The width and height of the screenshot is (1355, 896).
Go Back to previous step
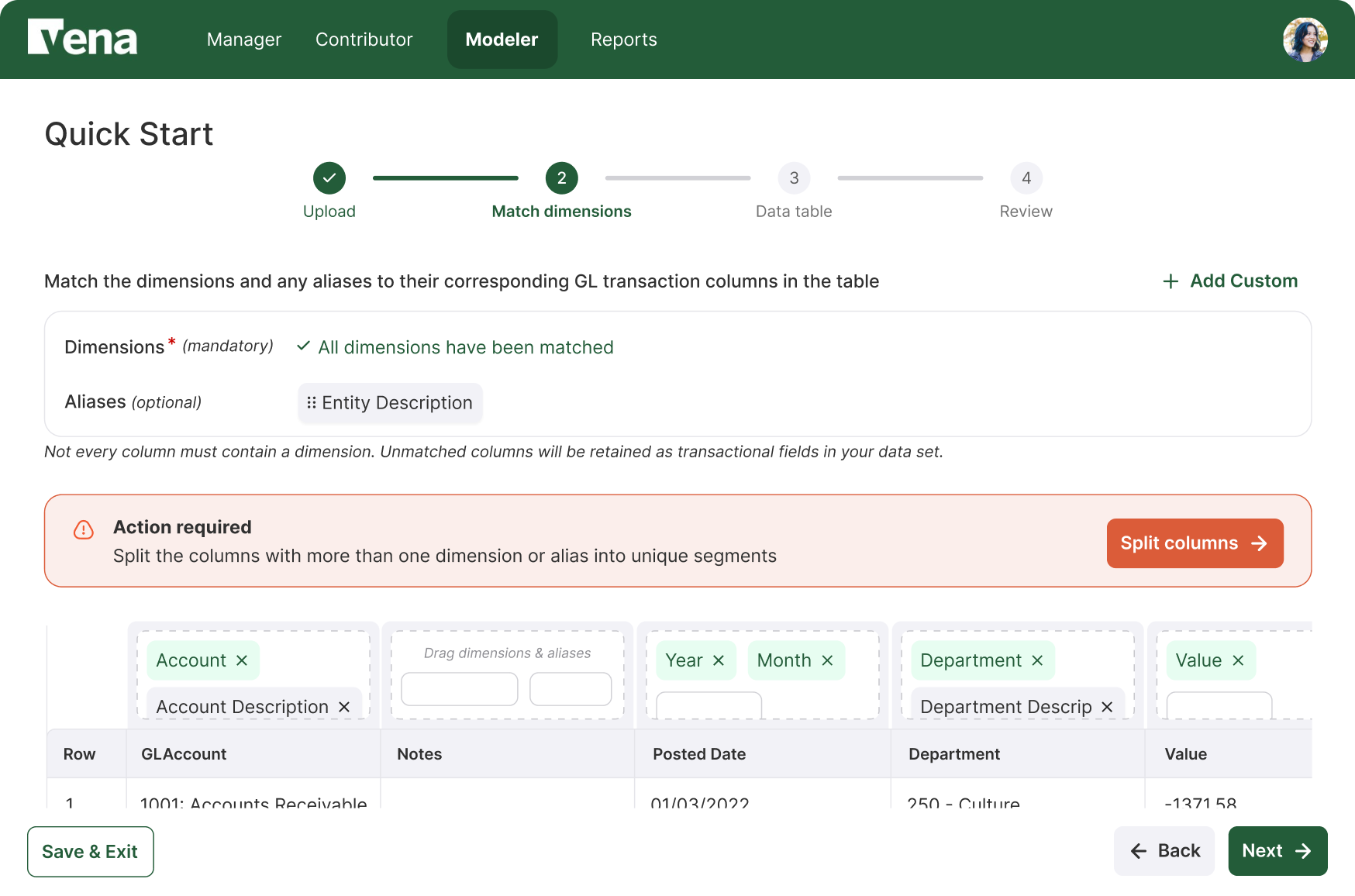tap(1164, 851)
